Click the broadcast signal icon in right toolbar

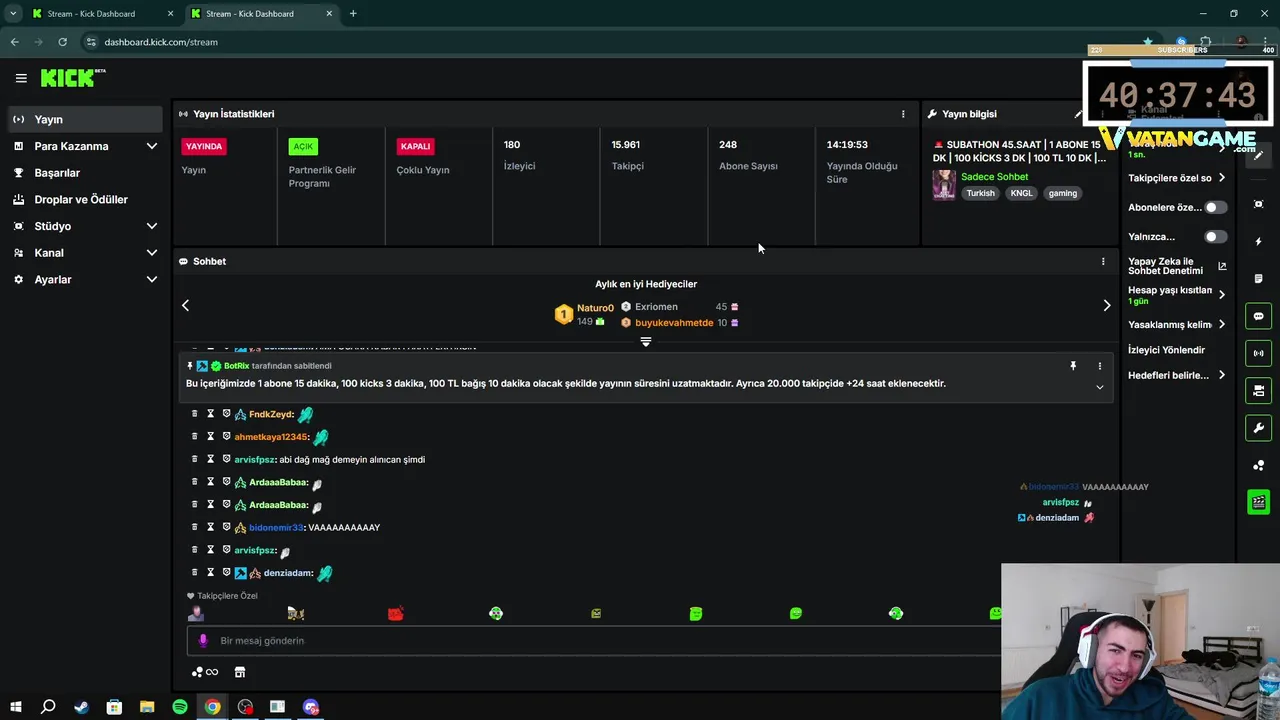(x=1258, y=353)
